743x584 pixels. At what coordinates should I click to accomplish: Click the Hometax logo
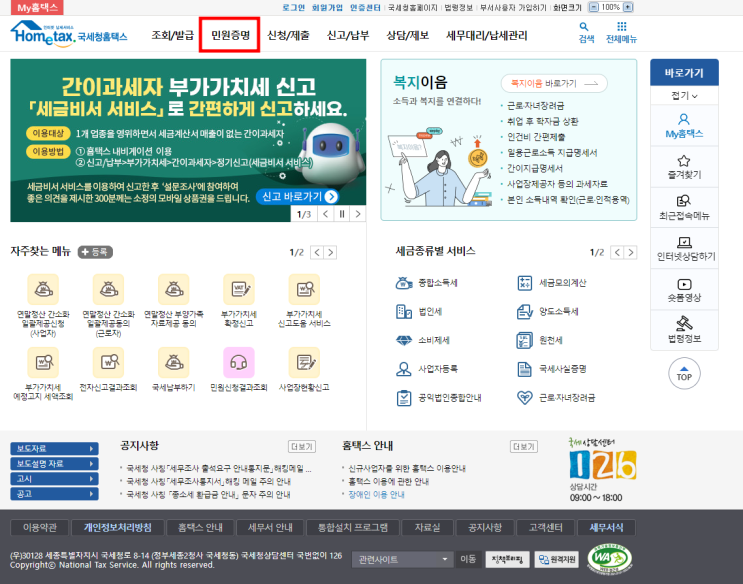pyautogui.click(x=69, y=34)
